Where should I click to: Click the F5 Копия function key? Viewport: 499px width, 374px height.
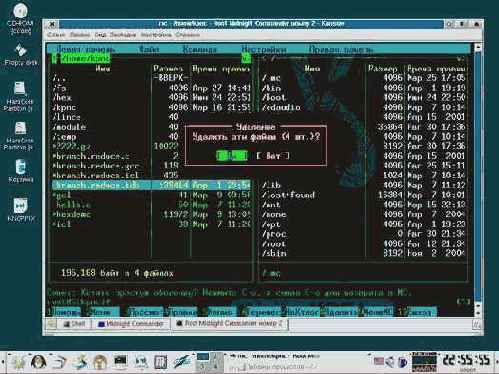point(221,312)
